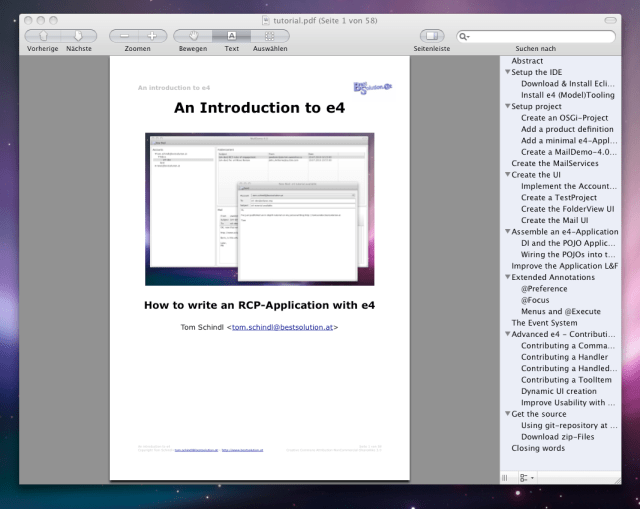Select 'The Event System' in outline
Viewport: 640px width, 509px height.
[x=544, y=323]
